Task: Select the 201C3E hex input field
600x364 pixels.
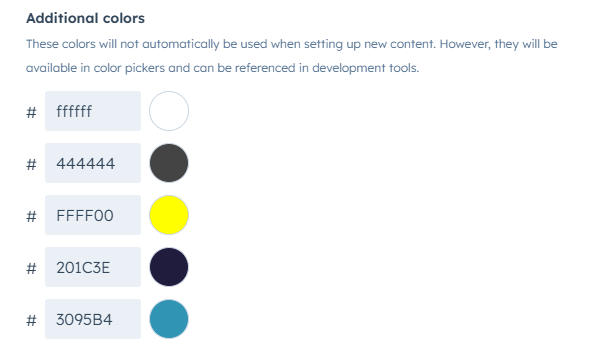Action: pyautogui.click(x=93, y=267)
